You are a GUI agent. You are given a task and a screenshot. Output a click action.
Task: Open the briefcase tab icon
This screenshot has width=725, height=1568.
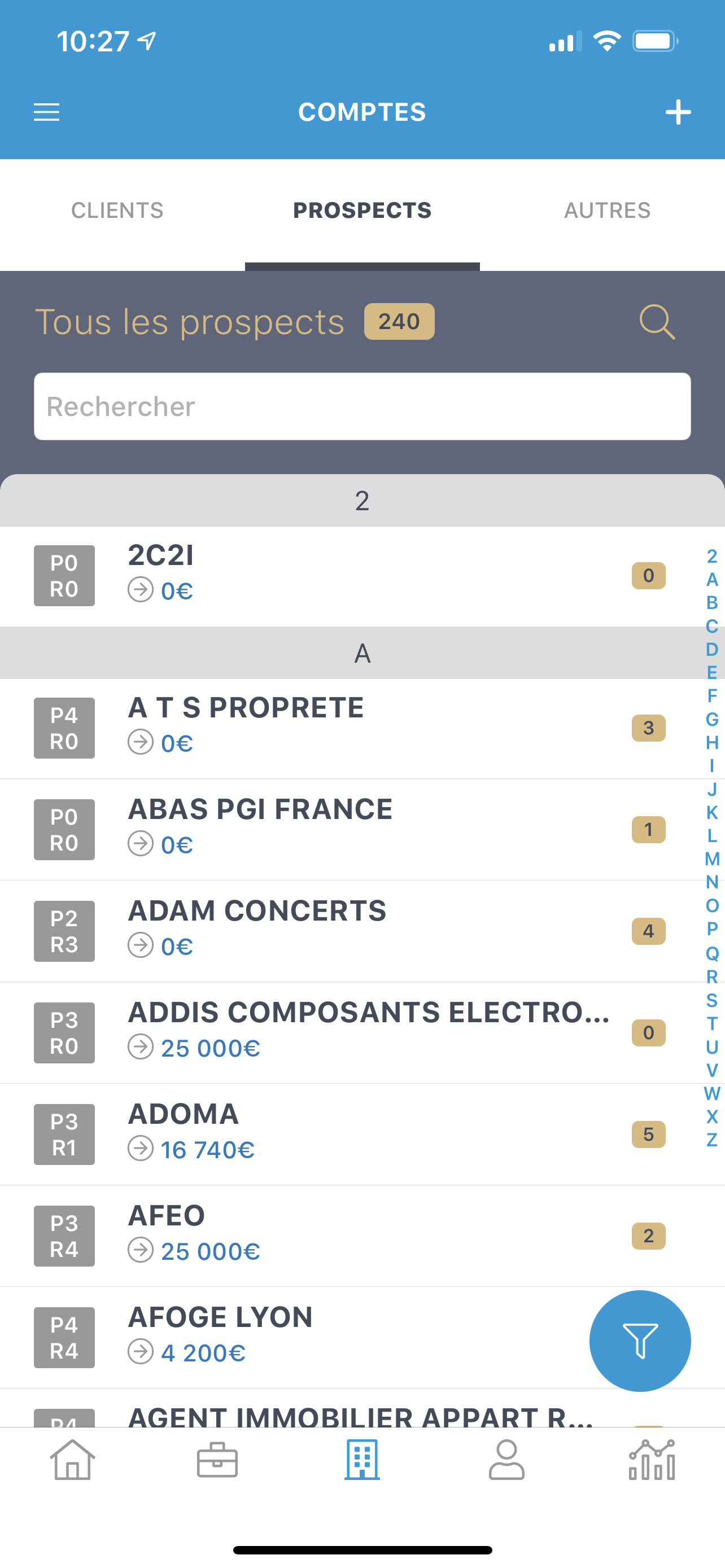[217, 1460]
